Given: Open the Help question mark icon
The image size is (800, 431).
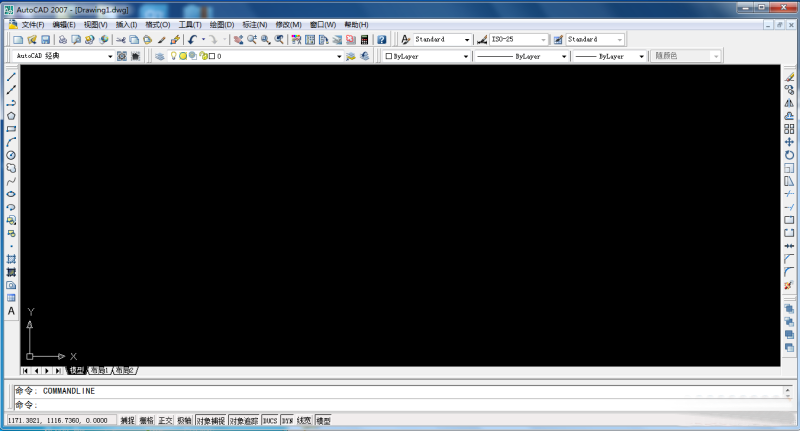Looking at the screenshot, I should 382,39.
